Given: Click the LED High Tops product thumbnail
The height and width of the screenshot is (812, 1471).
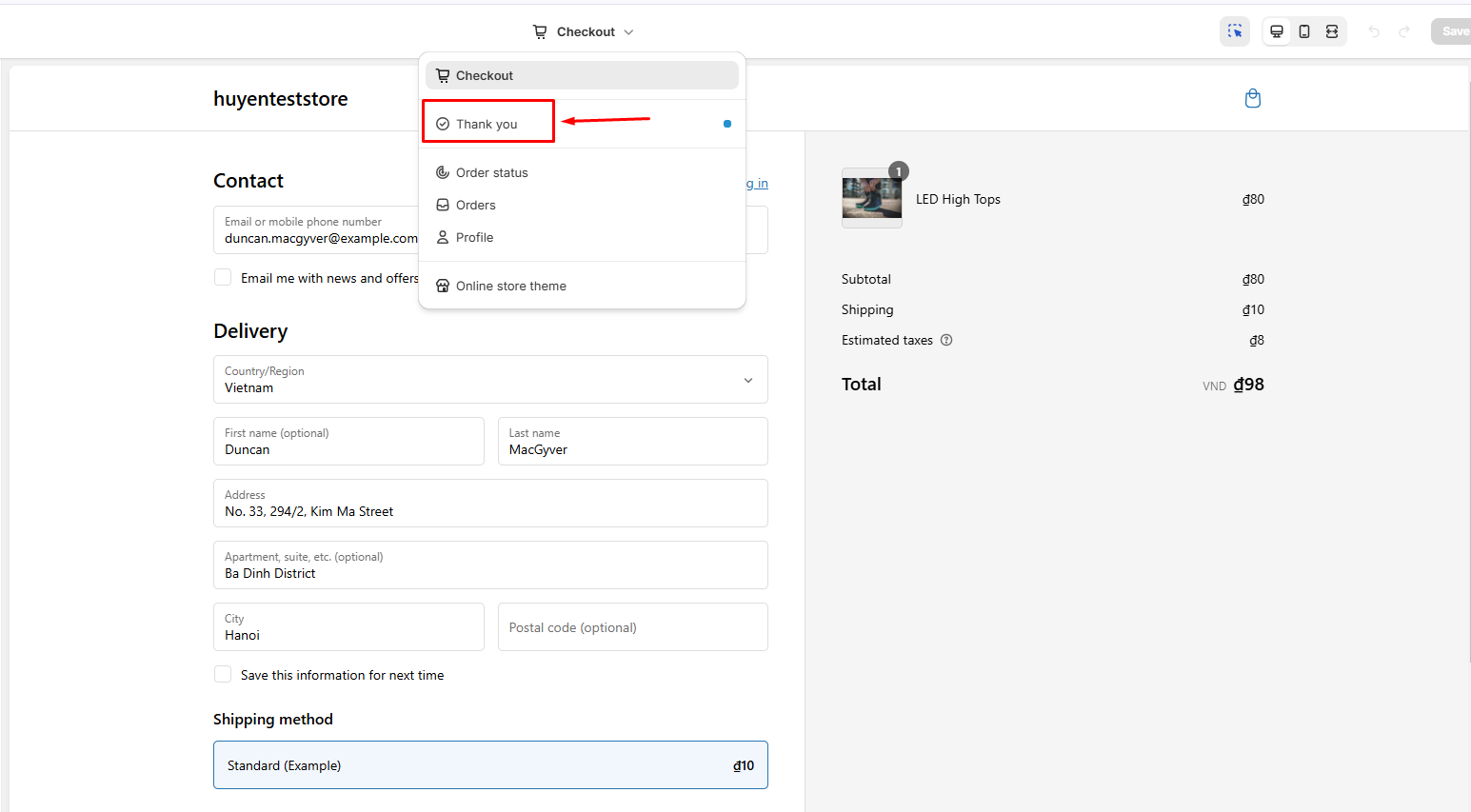Looking at the screenshot, I should tap(871, 198).
